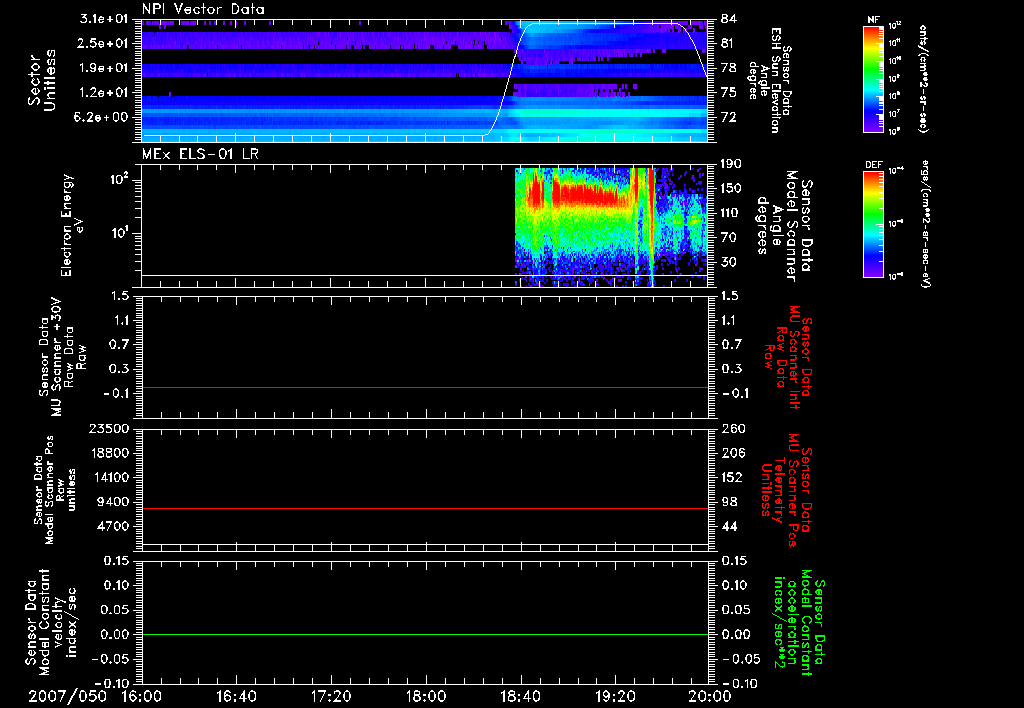Image resolution: width=1024 pixels, height=708 pixels.
Task: Click the 18:00 time tick label
Action: tap(425, 695)
